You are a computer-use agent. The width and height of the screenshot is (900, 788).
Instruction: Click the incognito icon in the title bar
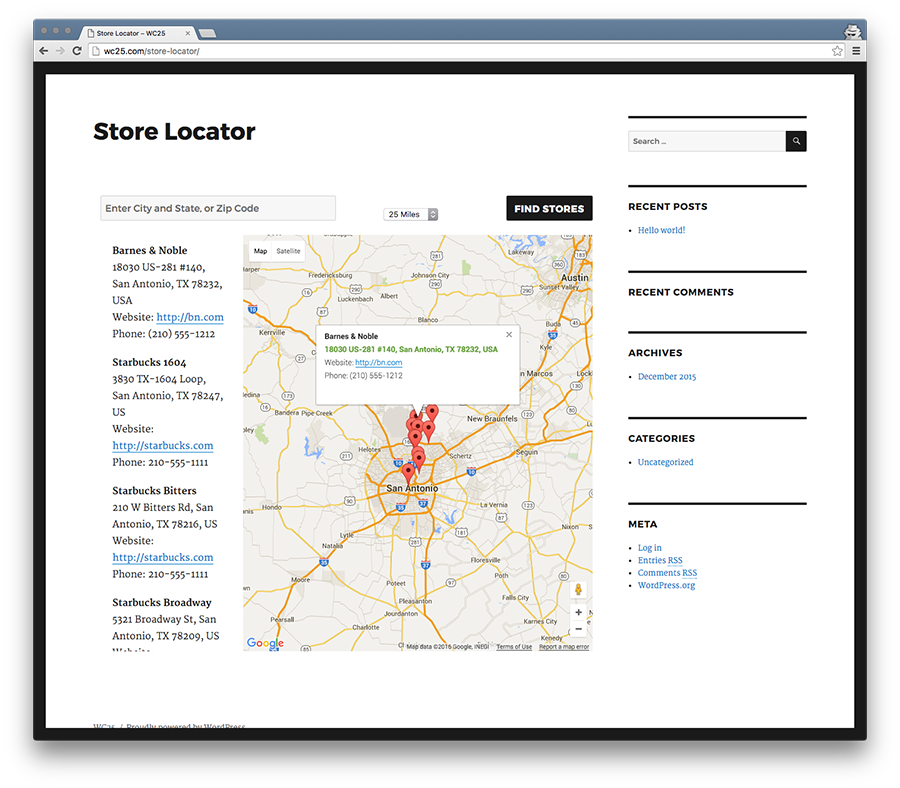click(x=852, y=31)
